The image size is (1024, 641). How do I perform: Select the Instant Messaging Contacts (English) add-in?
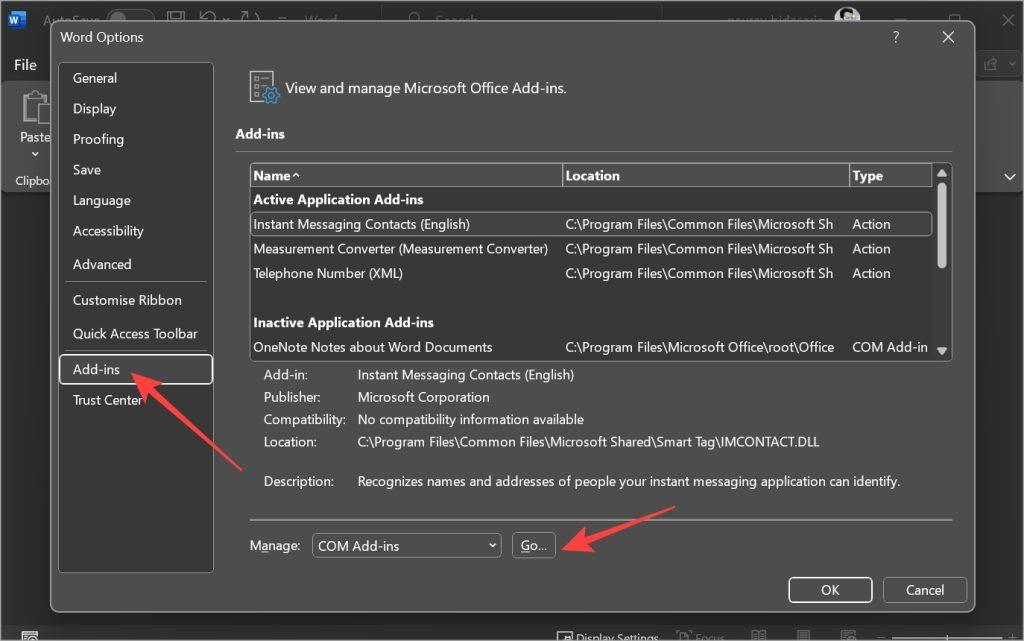point(591,224)
